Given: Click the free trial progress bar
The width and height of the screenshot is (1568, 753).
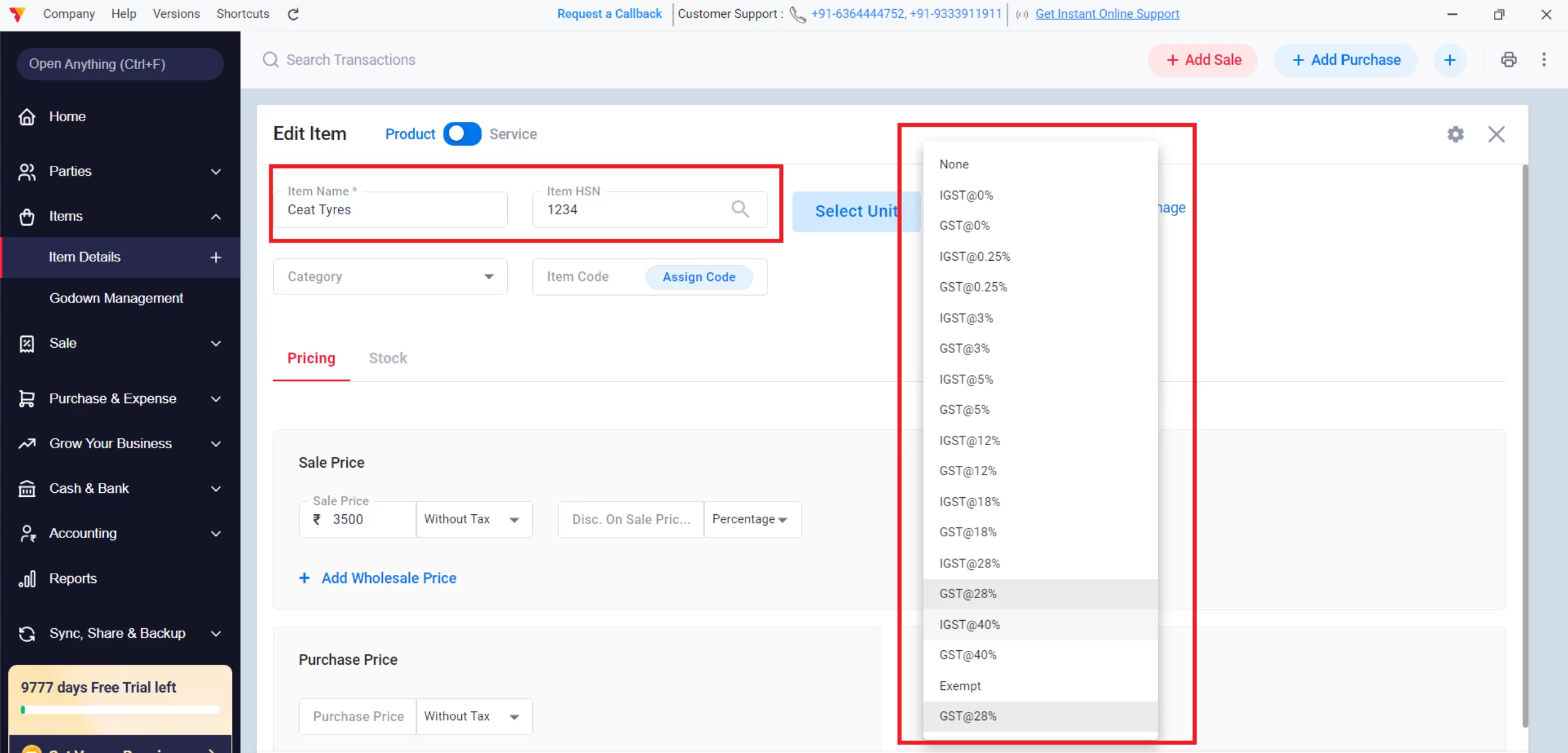Looking at the screenshot, I should tap(120, 710).
